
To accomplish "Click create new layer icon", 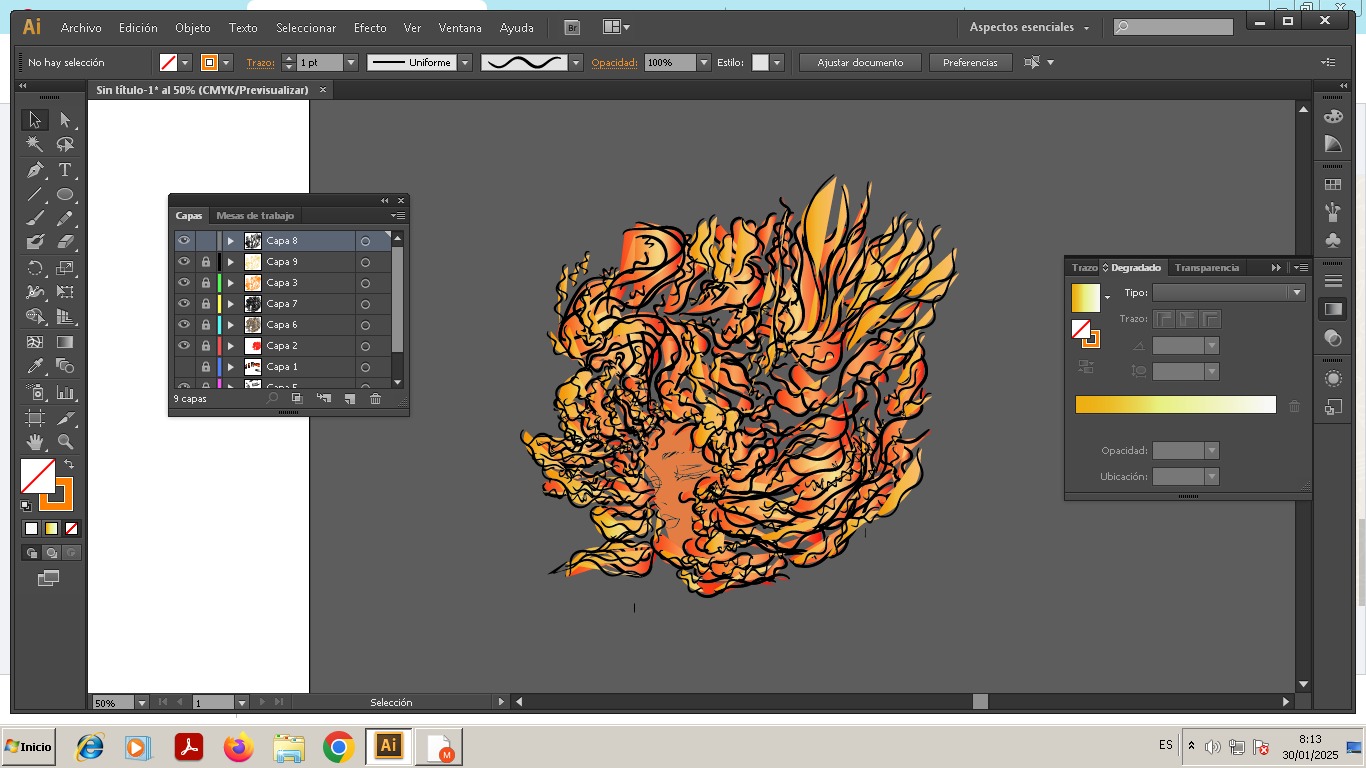I will pos(349,399).
